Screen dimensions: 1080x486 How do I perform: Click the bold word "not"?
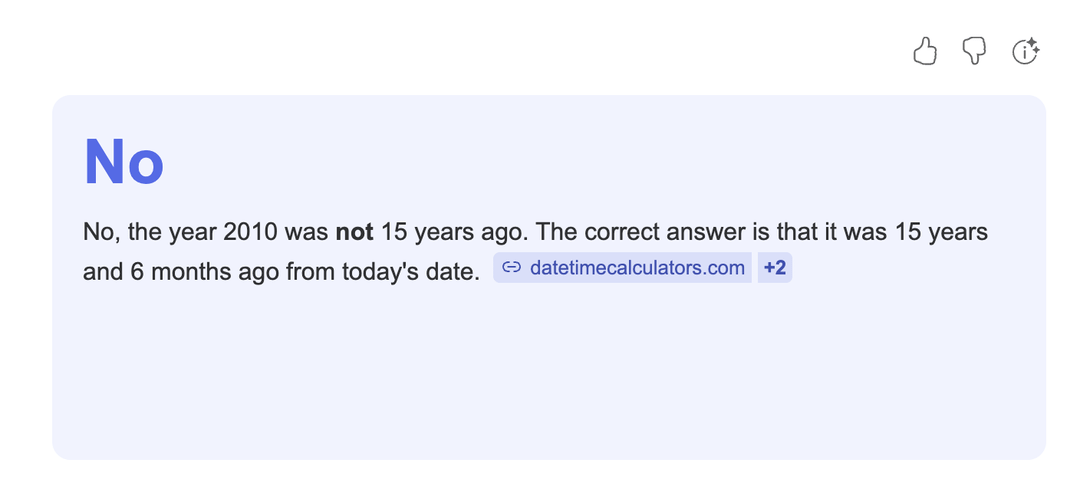click(354, 233)
